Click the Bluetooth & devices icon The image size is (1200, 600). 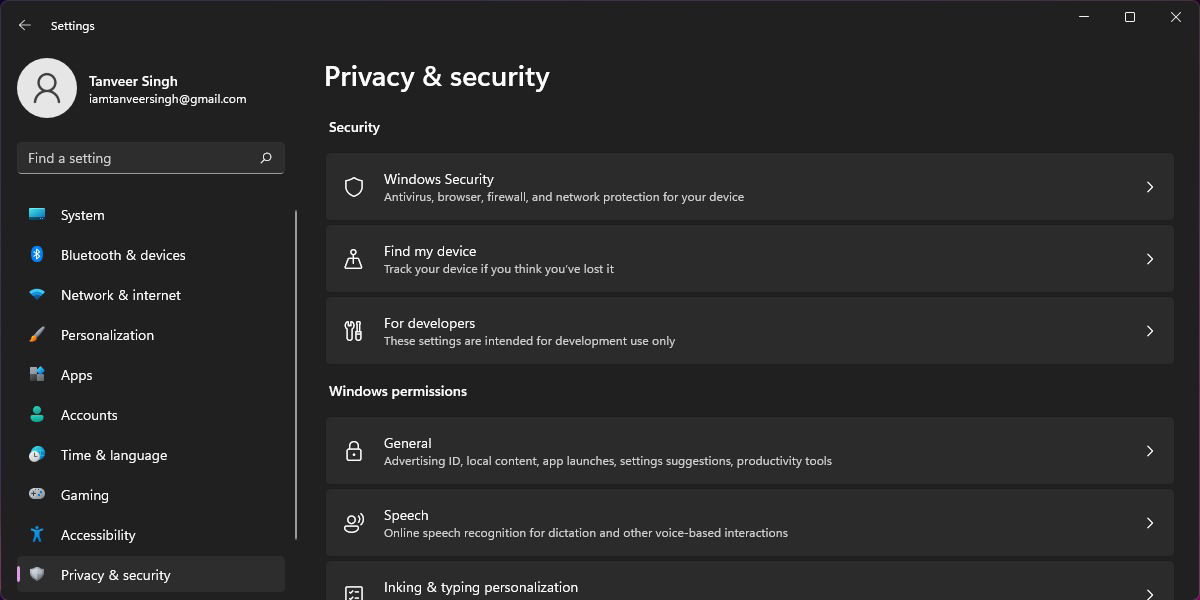pos(37,255)
